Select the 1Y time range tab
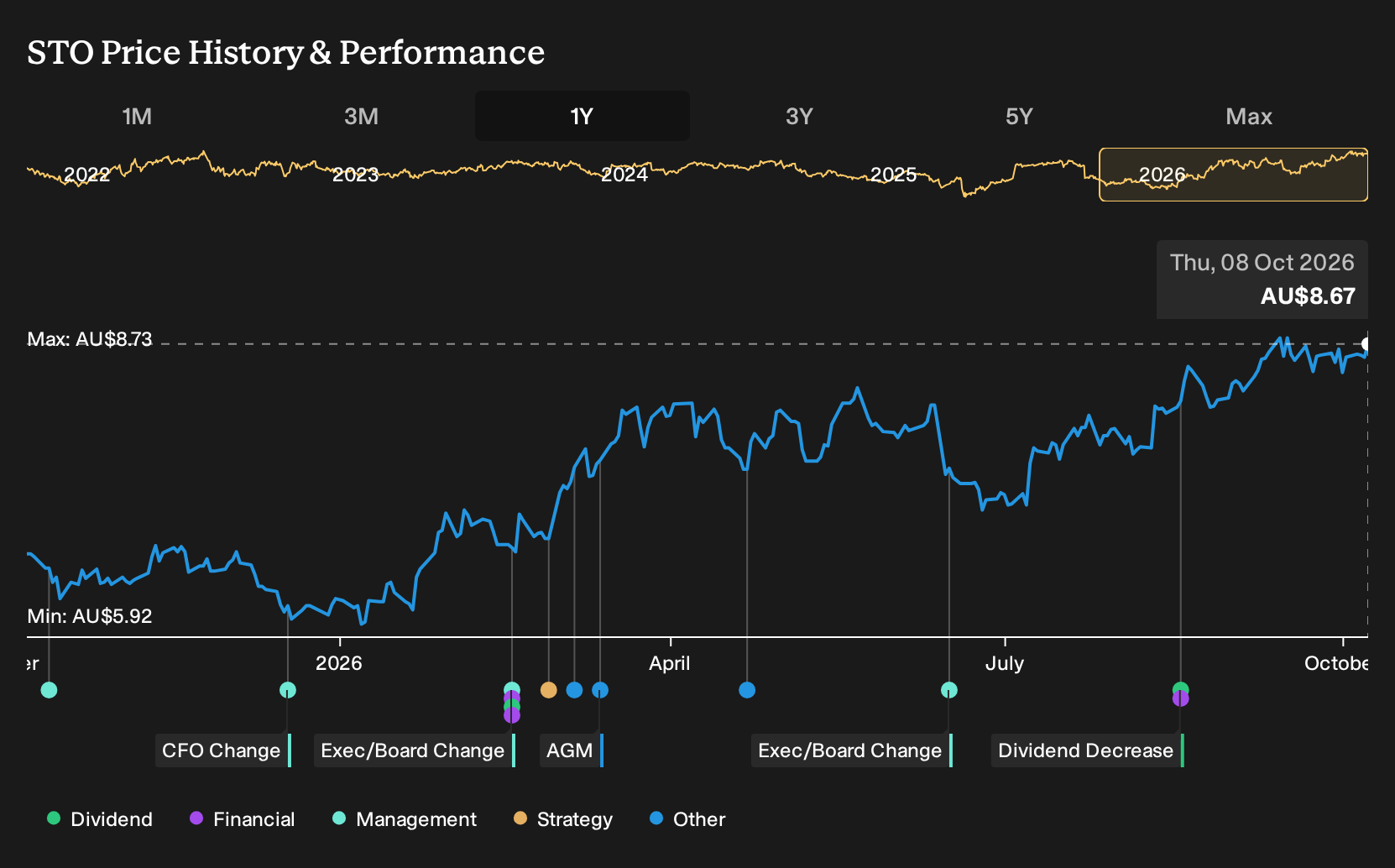 coord(582,116)
